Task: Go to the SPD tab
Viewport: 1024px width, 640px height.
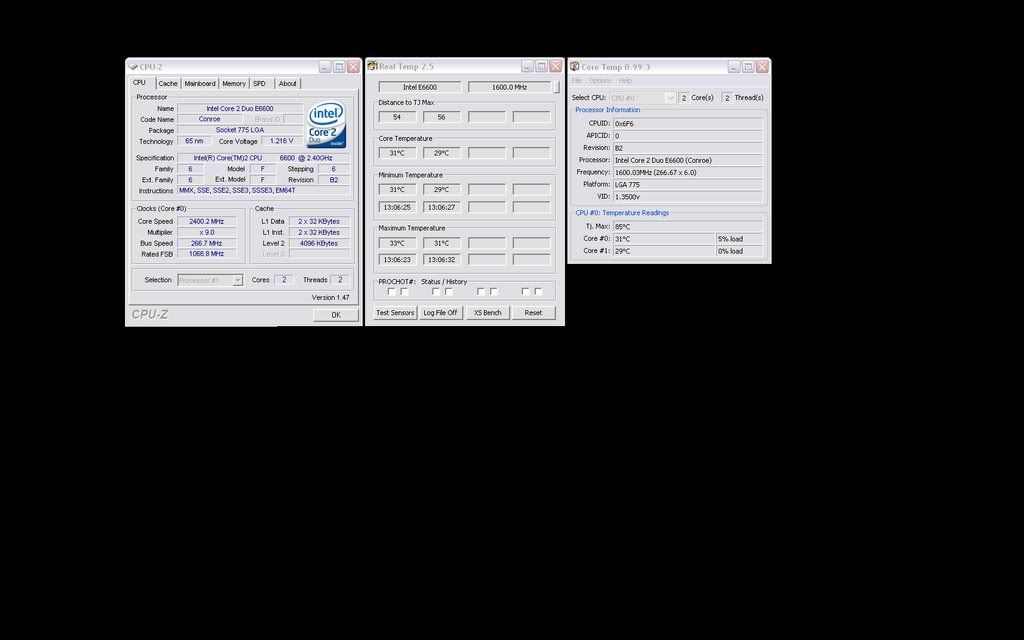Action: pyautogui.click(x=259, y=84)
